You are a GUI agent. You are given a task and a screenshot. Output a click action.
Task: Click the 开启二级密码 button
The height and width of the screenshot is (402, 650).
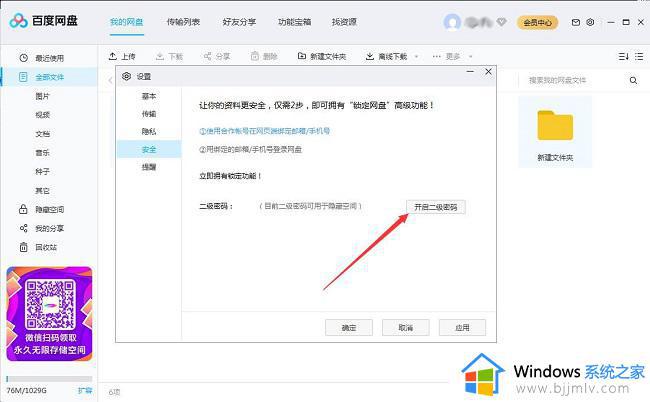click(436, 207)
